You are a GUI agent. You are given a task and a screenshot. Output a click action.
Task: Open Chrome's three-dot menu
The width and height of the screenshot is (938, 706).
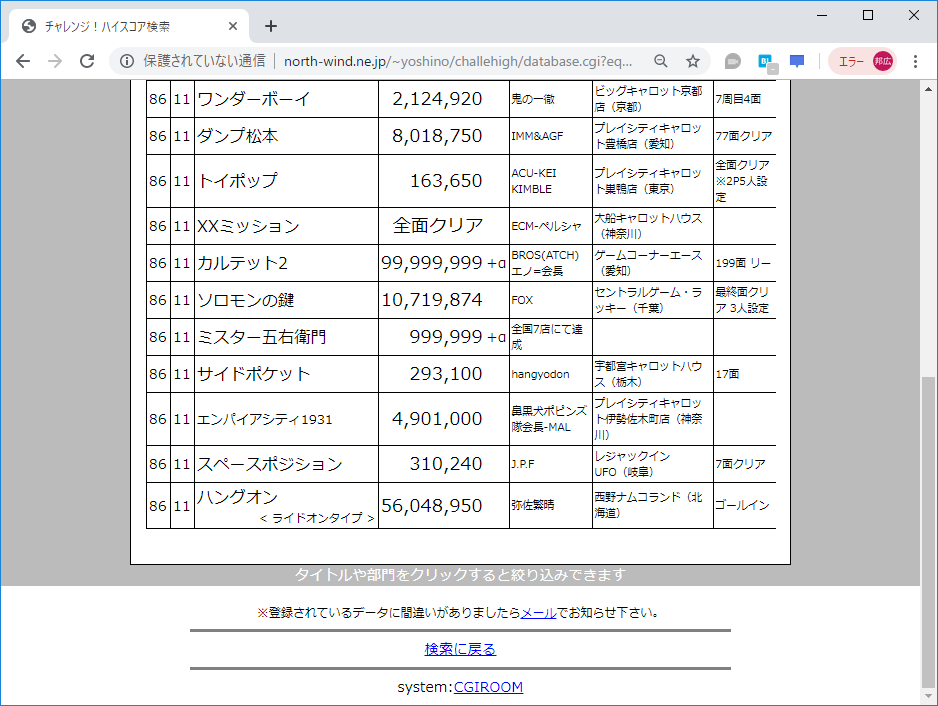pos(917,61)
